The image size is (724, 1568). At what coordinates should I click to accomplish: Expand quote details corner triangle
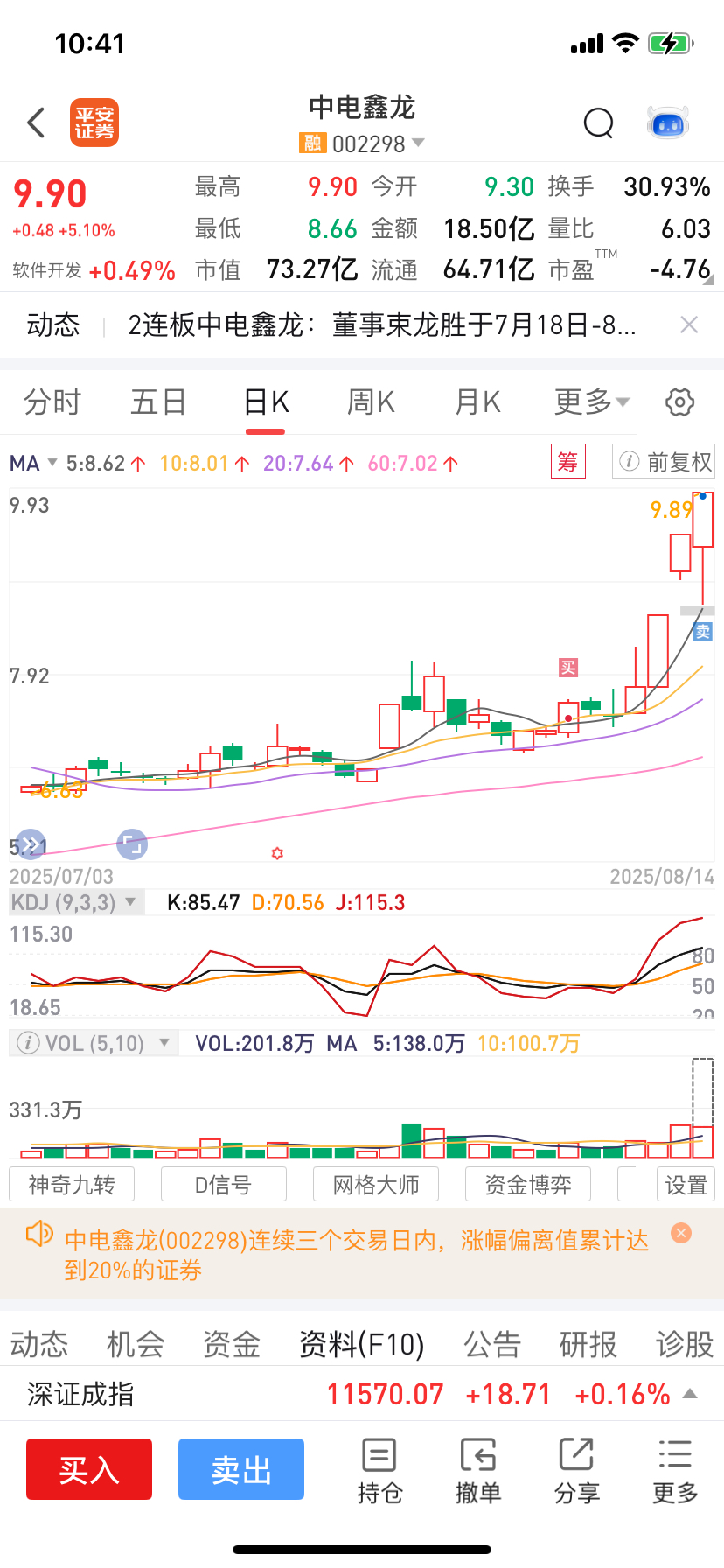708,279
